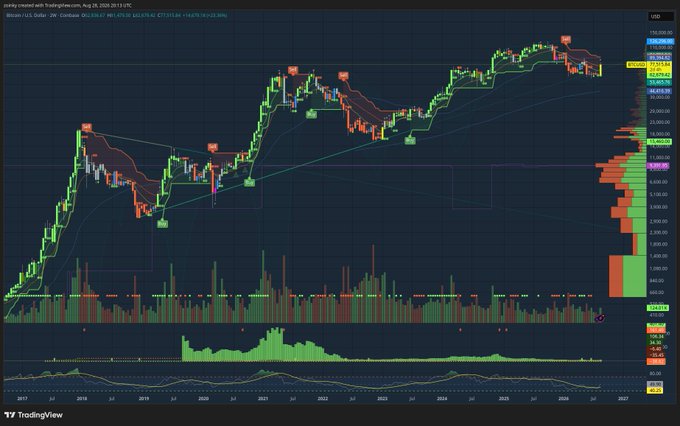Viewport: 680px width, 426px height.
Task: Click the Sell signal marker in early 2020
Action: pyautogui.click(x=212, y=147)
